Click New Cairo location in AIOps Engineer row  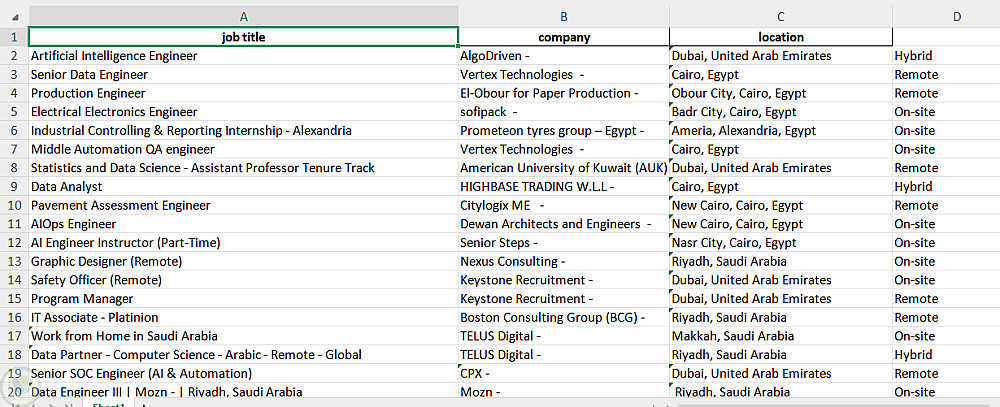(x=781, y=224)
